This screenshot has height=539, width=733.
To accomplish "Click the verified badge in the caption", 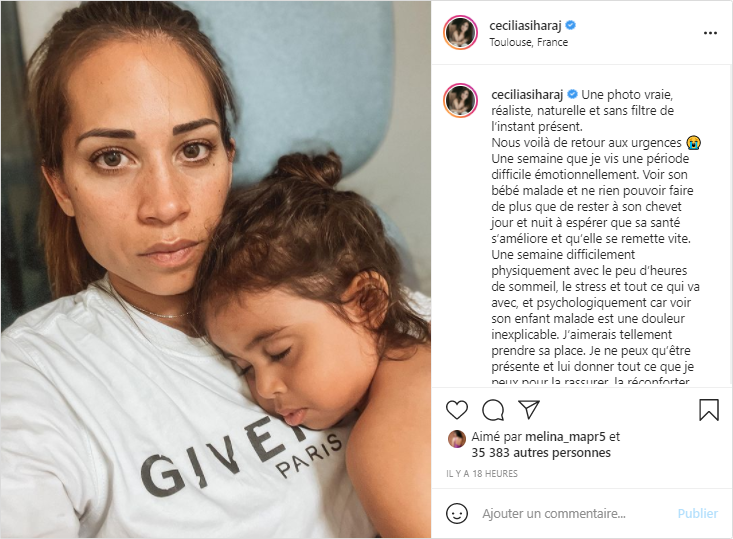I will [572, 94].
